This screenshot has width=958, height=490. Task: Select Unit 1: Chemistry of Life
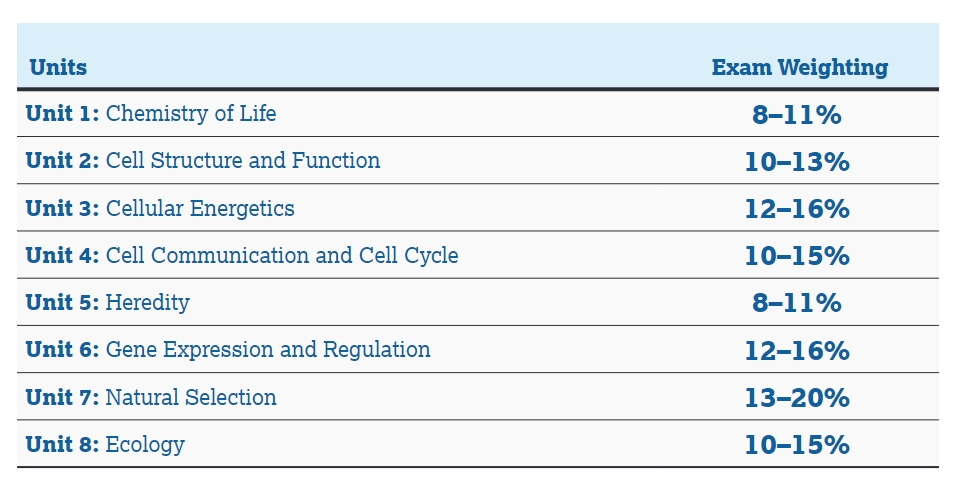pyautogui.click(x=151, y=114)
